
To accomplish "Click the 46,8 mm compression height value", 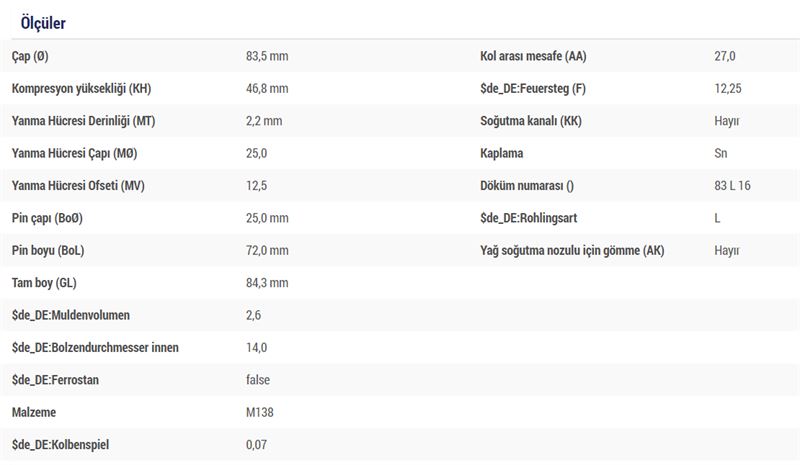I will pyautogui.click(x=267, y=88).
